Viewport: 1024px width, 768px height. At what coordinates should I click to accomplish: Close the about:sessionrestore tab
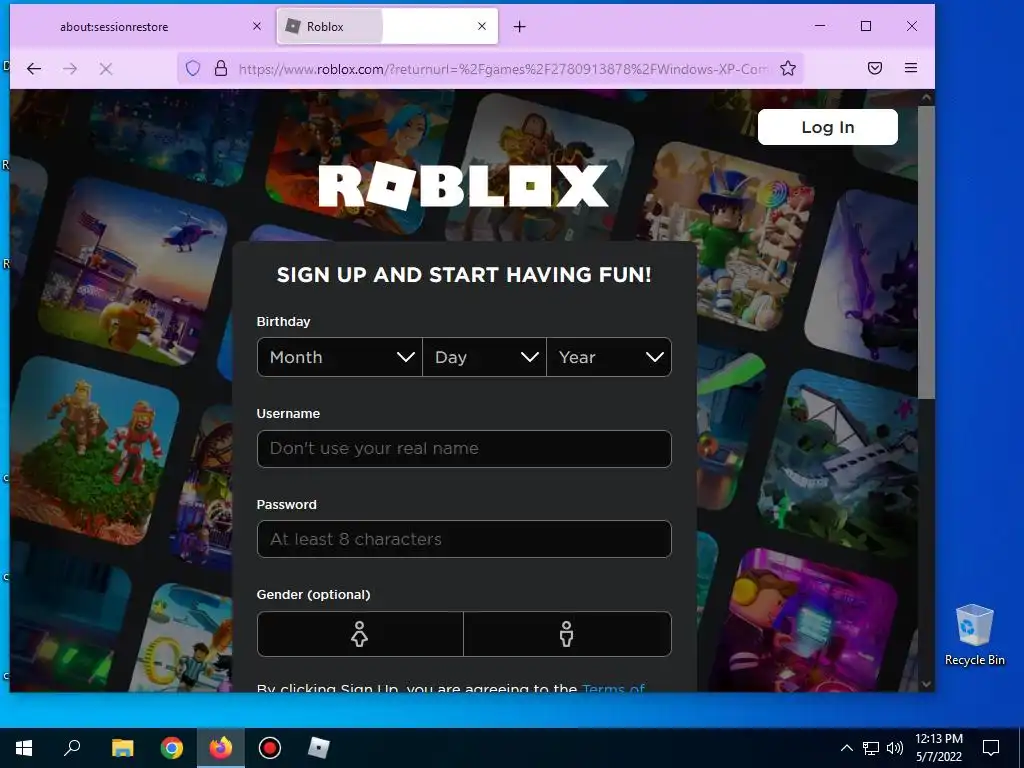(x=257, y=26)
